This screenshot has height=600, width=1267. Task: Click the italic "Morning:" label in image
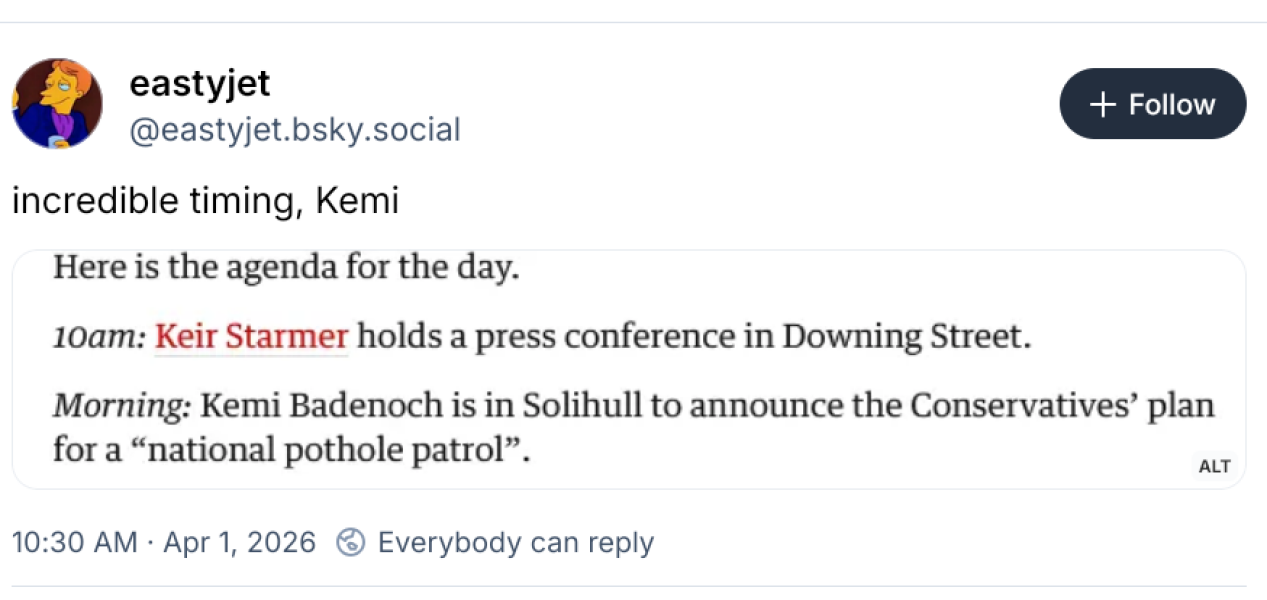pyautogui.click(x=121, y=407)
